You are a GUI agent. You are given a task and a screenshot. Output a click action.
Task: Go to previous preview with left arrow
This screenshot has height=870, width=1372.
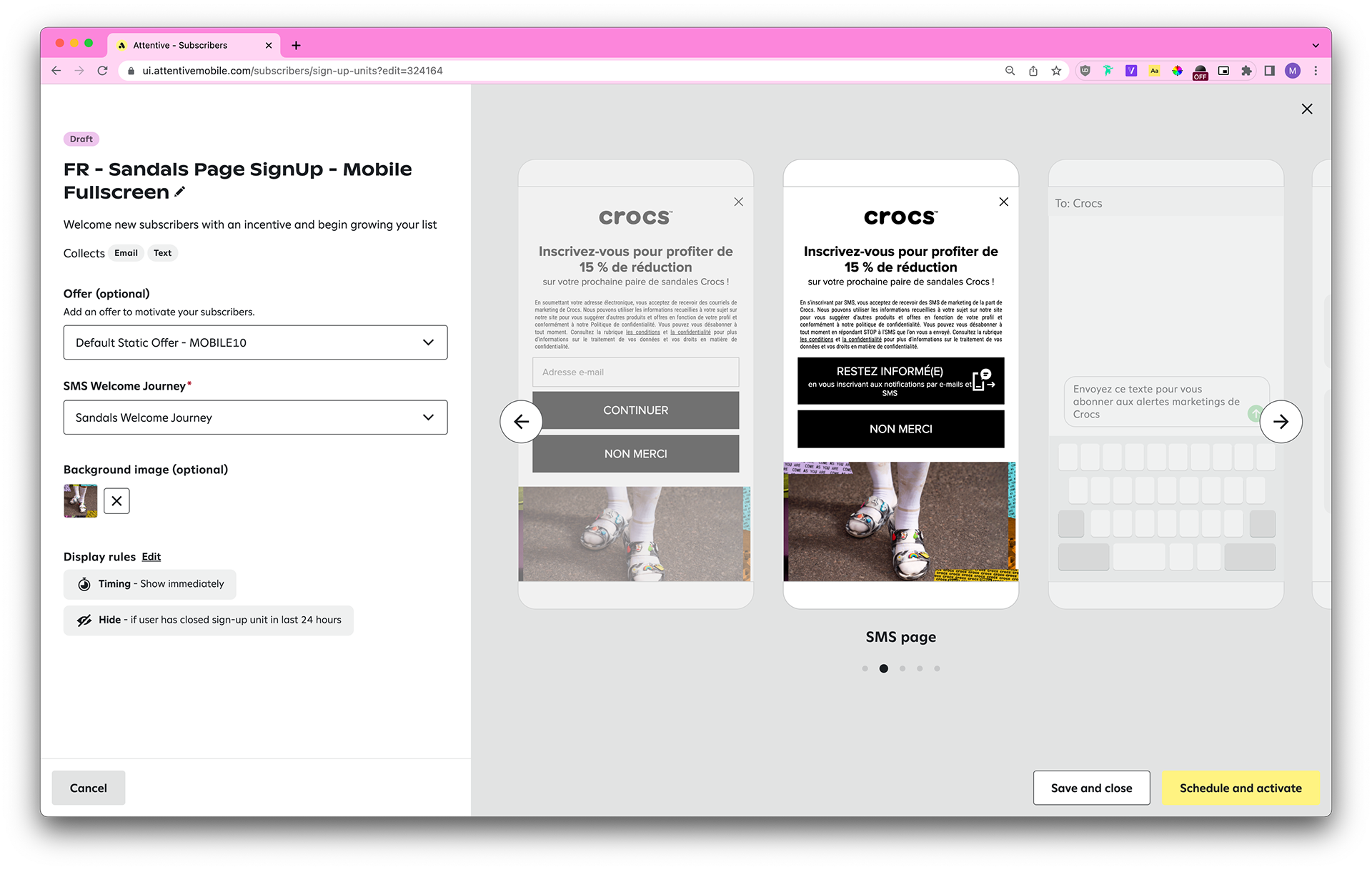click(521, 422)
